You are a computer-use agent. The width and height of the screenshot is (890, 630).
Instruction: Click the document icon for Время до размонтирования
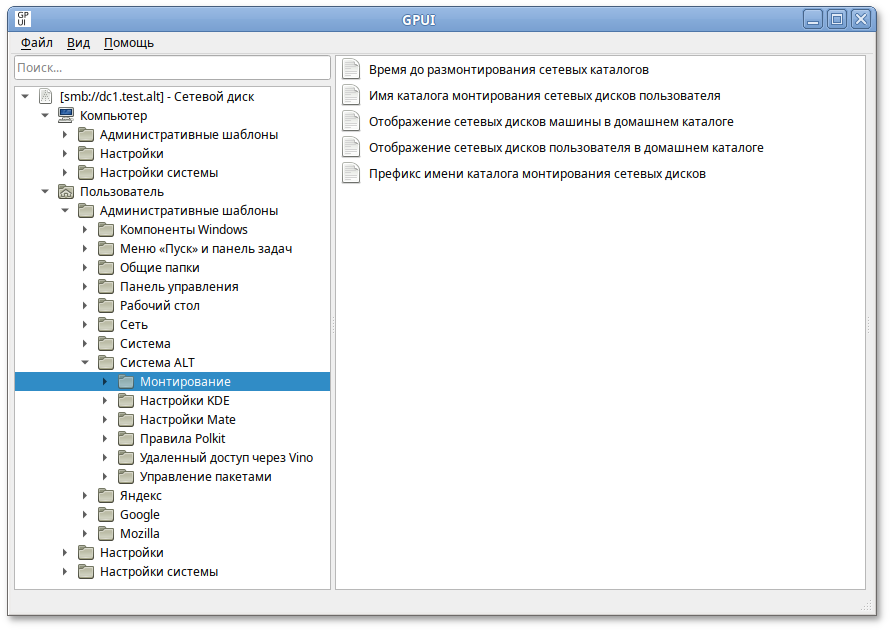click(x=351, y=69)
